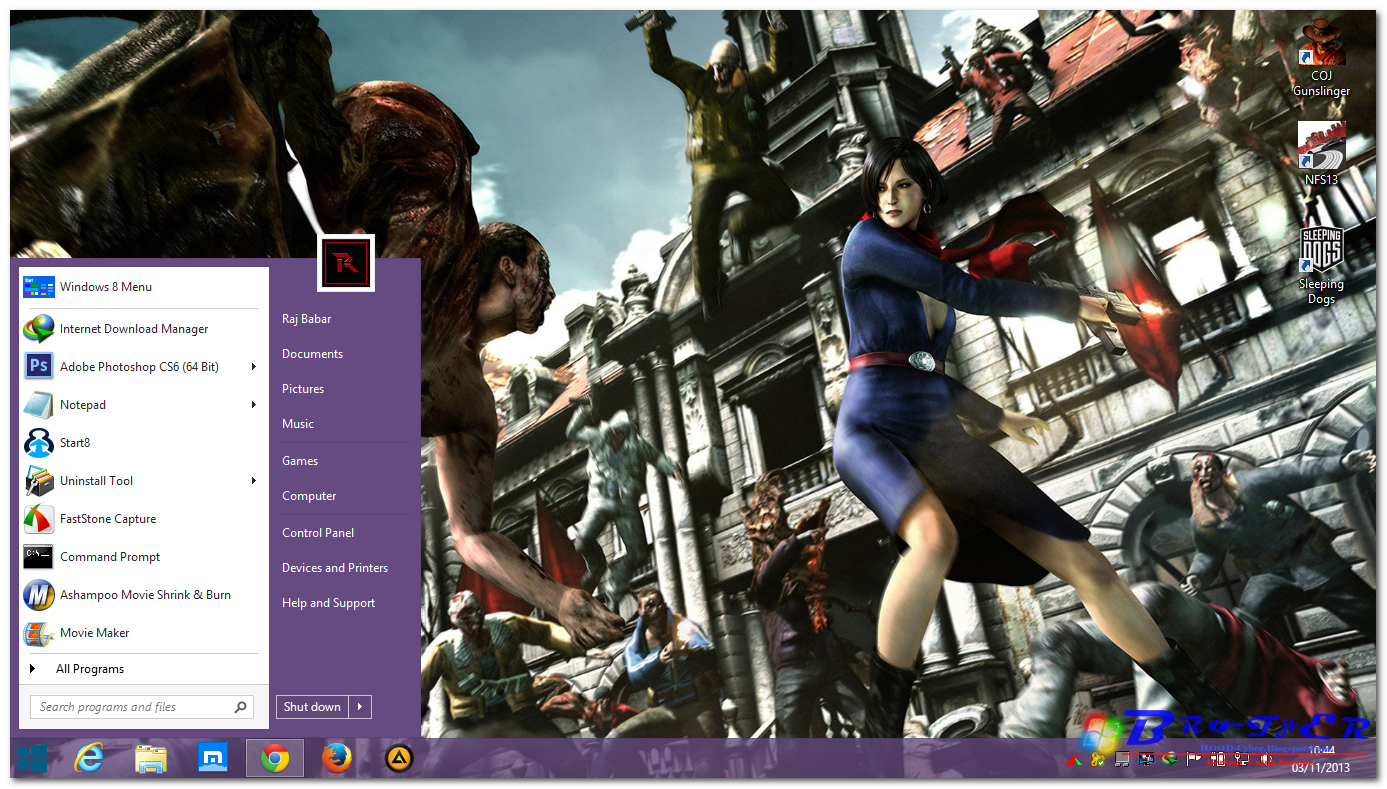Click the Internet Download Manager tray icon
Image resolution: width=1387 pixels, height=789 pixels.
1169,760
